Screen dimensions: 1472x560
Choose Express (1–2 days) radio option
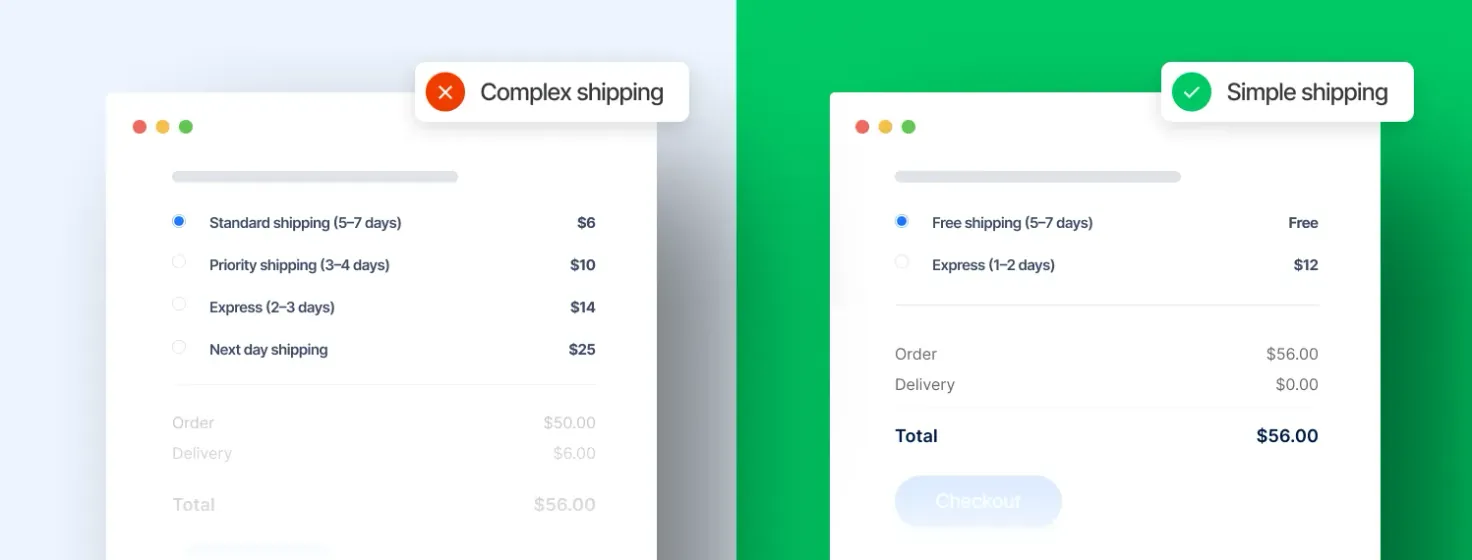coord(902,262)
